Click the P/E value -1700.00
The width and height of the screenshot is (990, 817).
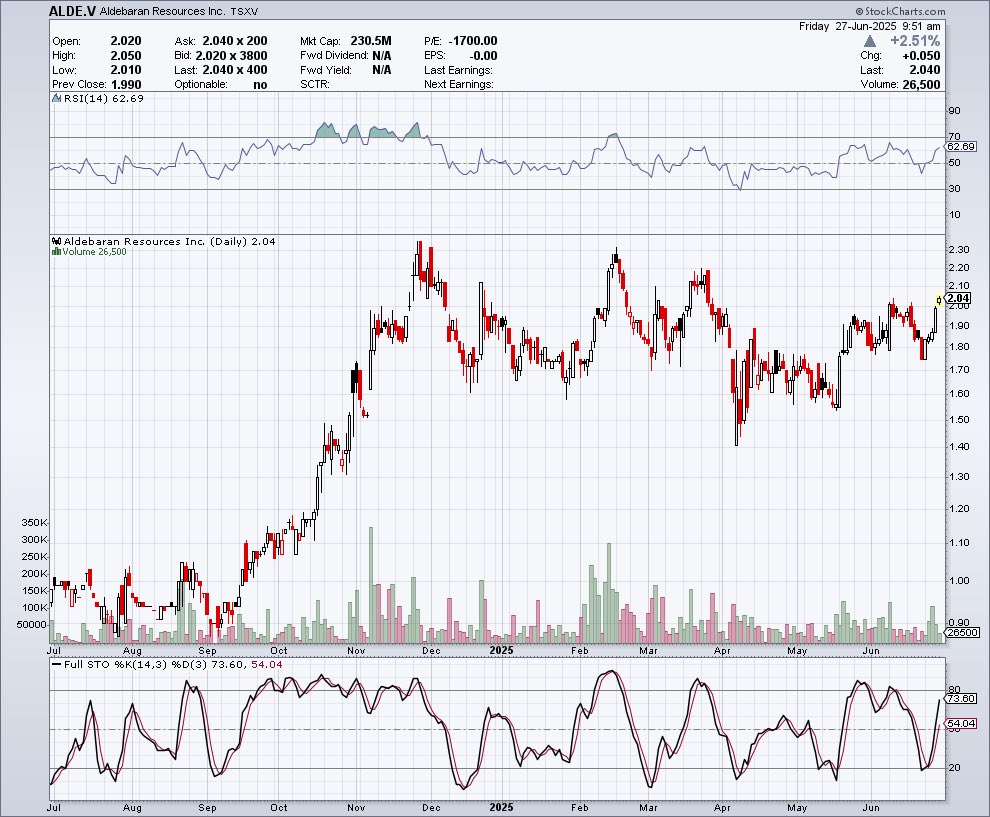[x=473, y=41]
